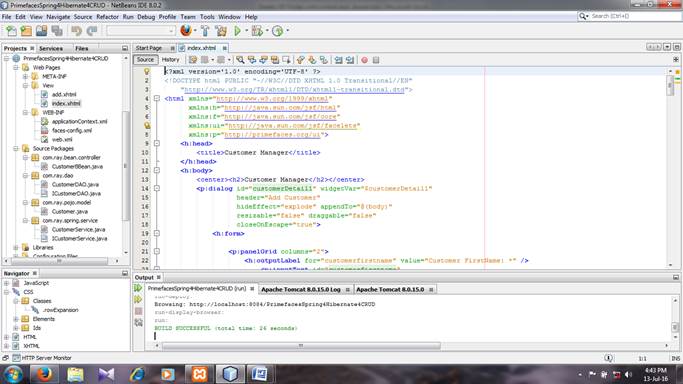Re-run green arrow in Output panel
Viewport: 683px width, 384px height.
[139, 288]
